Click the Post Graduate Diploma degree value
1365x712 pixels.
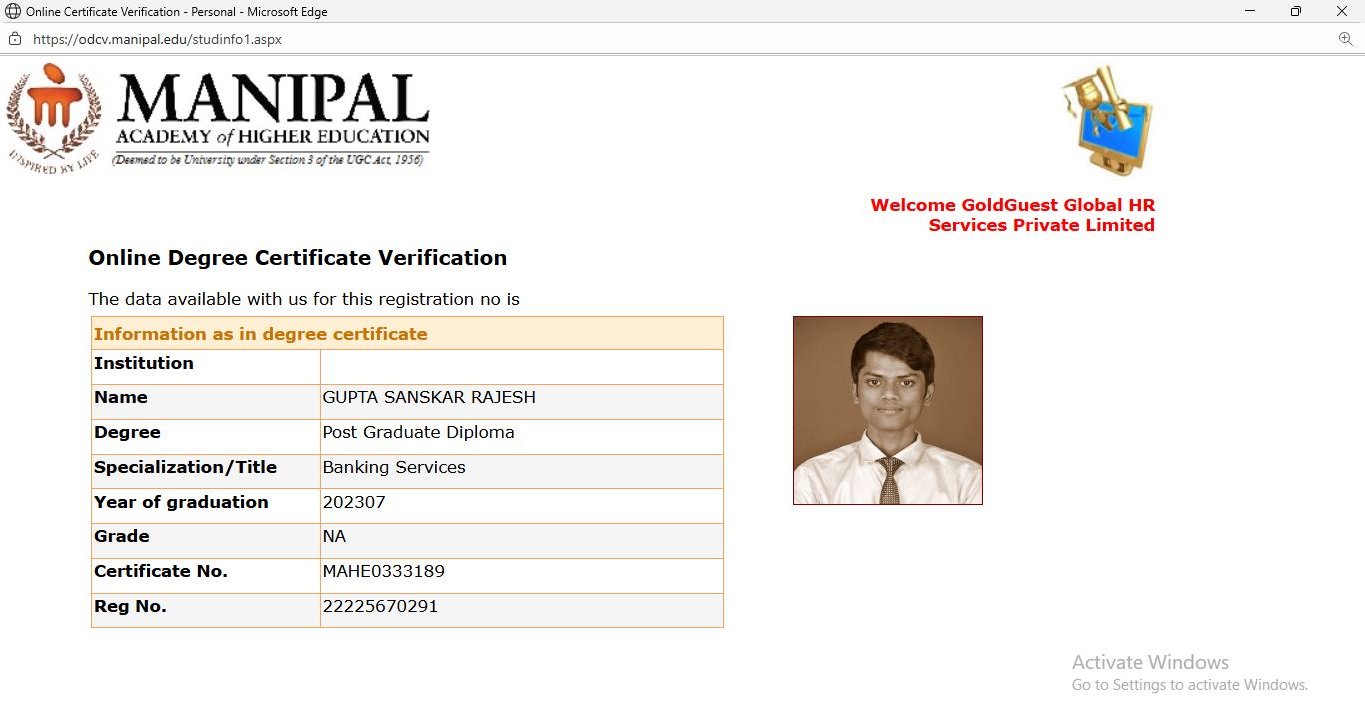418,432
